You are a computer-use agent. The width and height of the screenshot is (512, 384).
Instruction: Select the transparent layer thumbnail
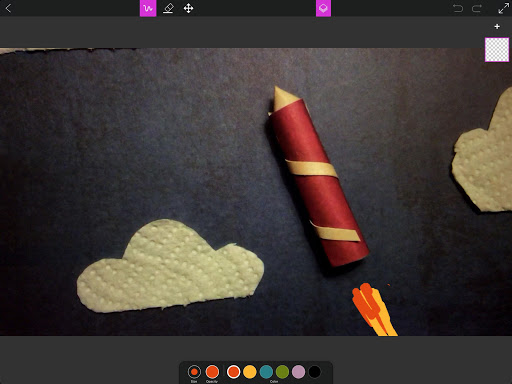click(x=497, y=50)
